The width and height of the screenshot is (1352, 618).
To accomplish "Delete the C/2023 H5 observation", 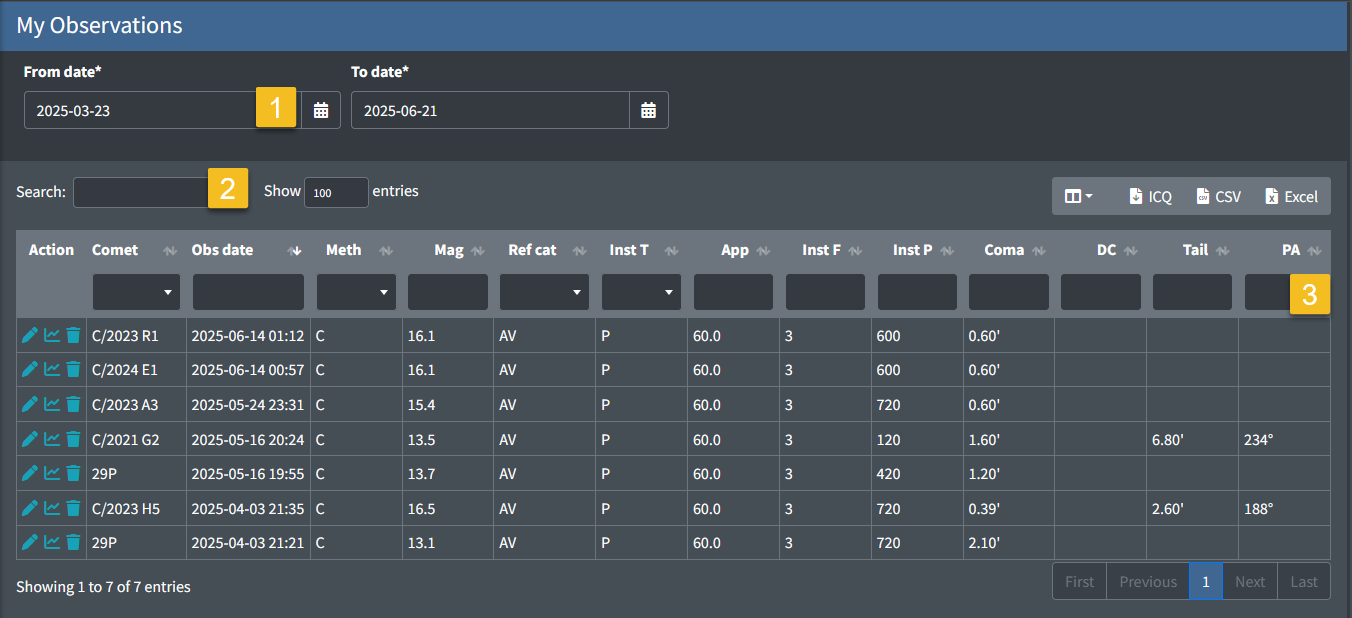I will click(x=73, y=508).
